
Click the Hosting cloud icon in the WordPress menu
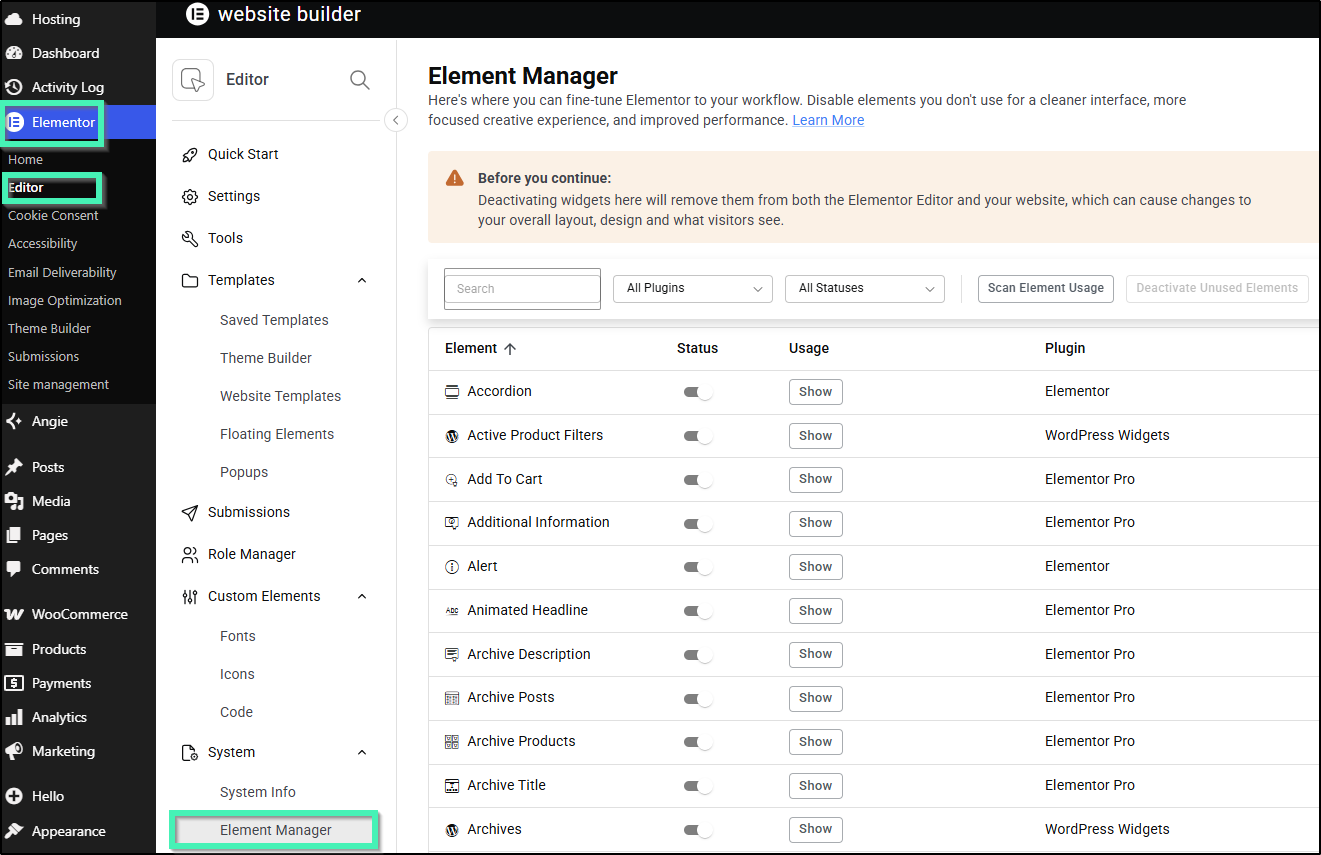(x=14, y=19)
